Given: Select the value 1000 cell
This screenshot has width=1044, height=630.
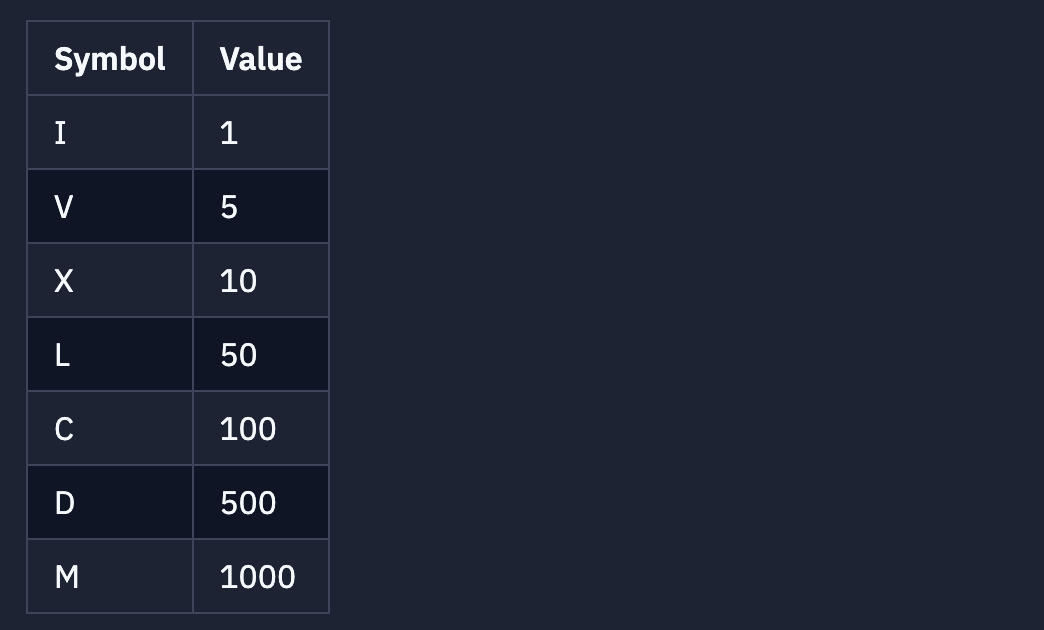Looking at the screenshot, I should [x=261, y=576].
